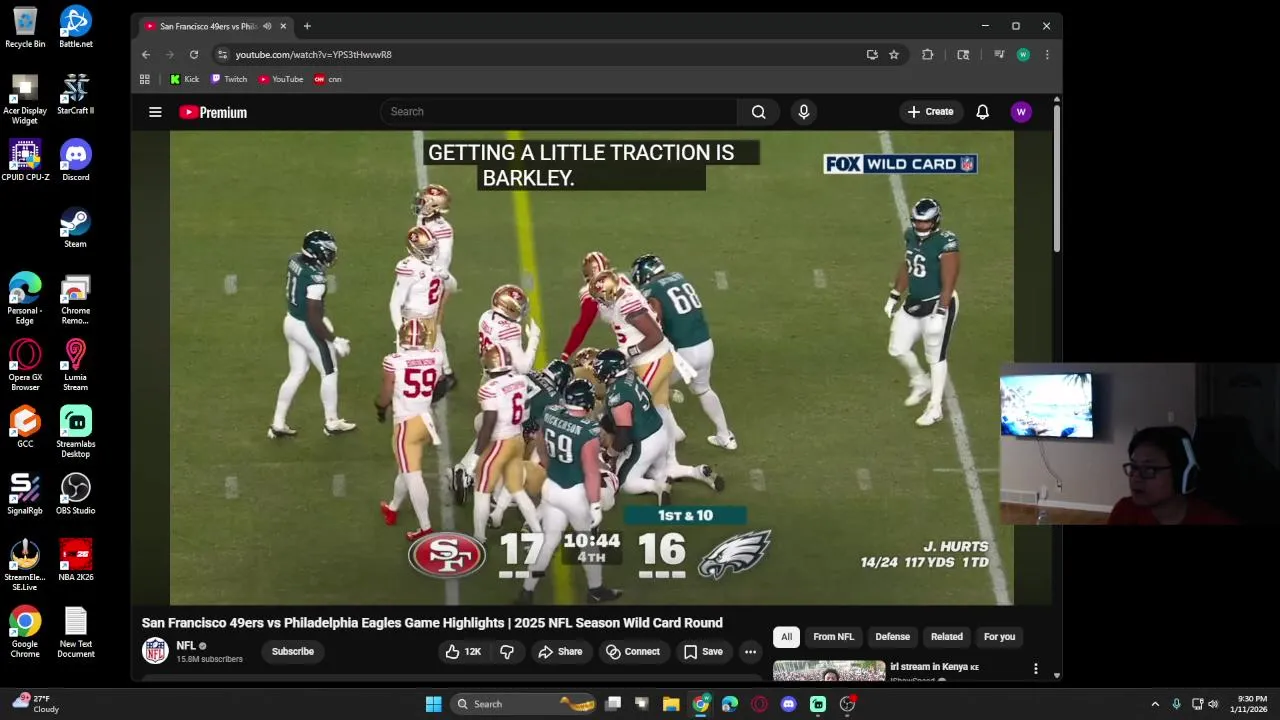Open Chrome apps grid in bookmarks bar
This screenshot has height=720, width=1280.
[x=145, y=79]
